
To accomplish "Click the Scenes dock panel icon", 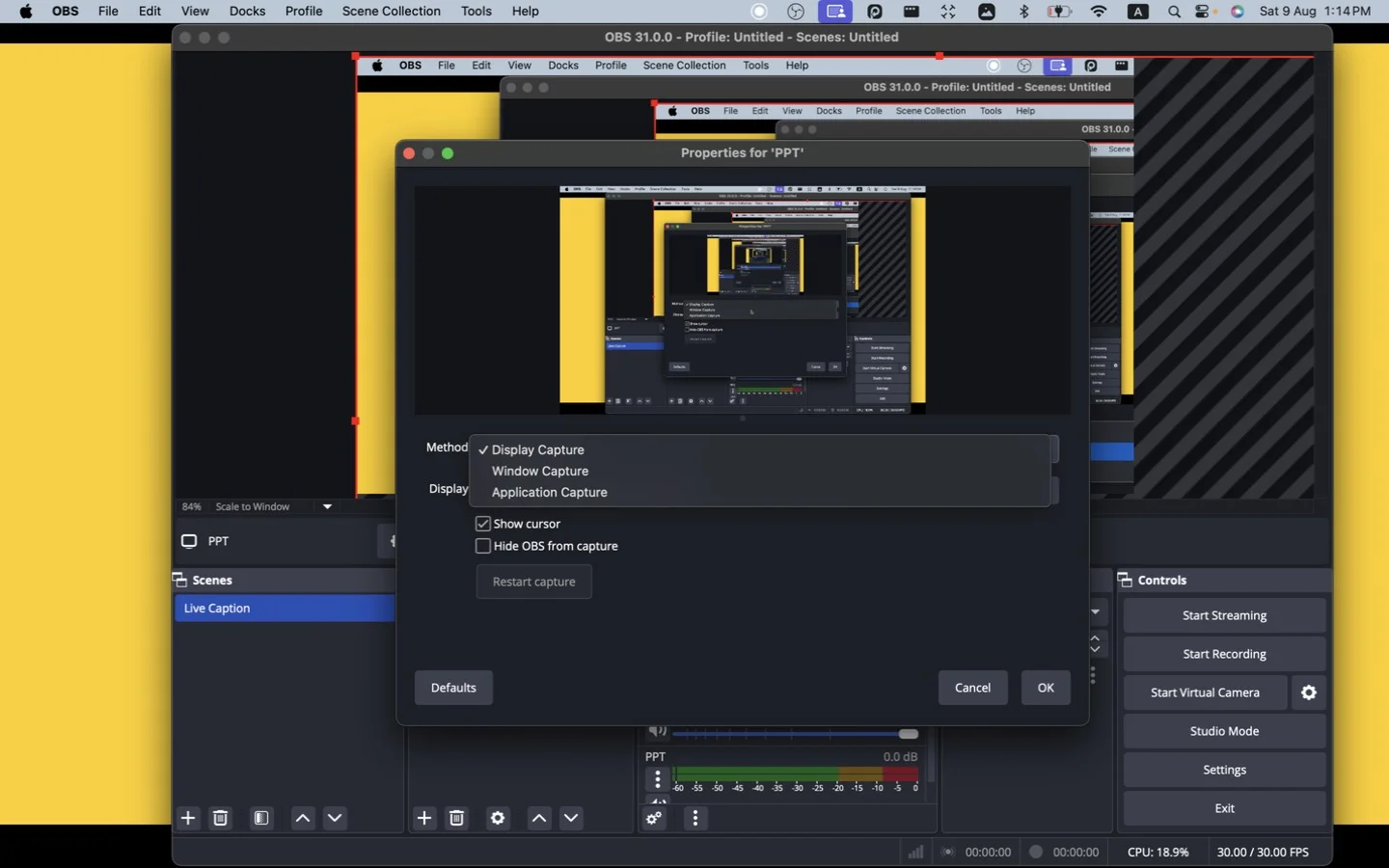I will (179, 580).
